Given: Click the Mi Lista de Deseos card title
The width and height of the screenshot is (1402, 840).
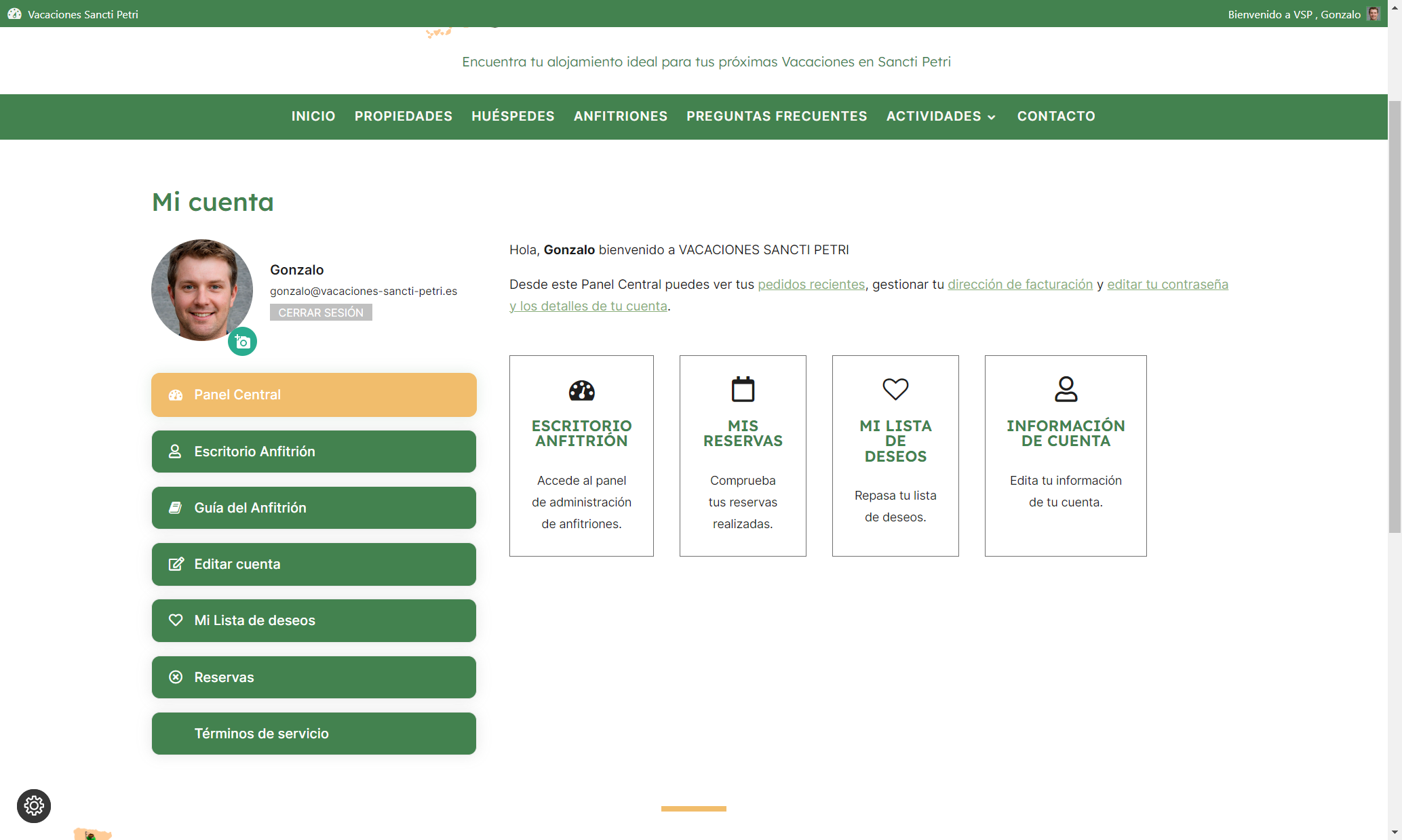Looking at the screenshot, I should point(895,441).
